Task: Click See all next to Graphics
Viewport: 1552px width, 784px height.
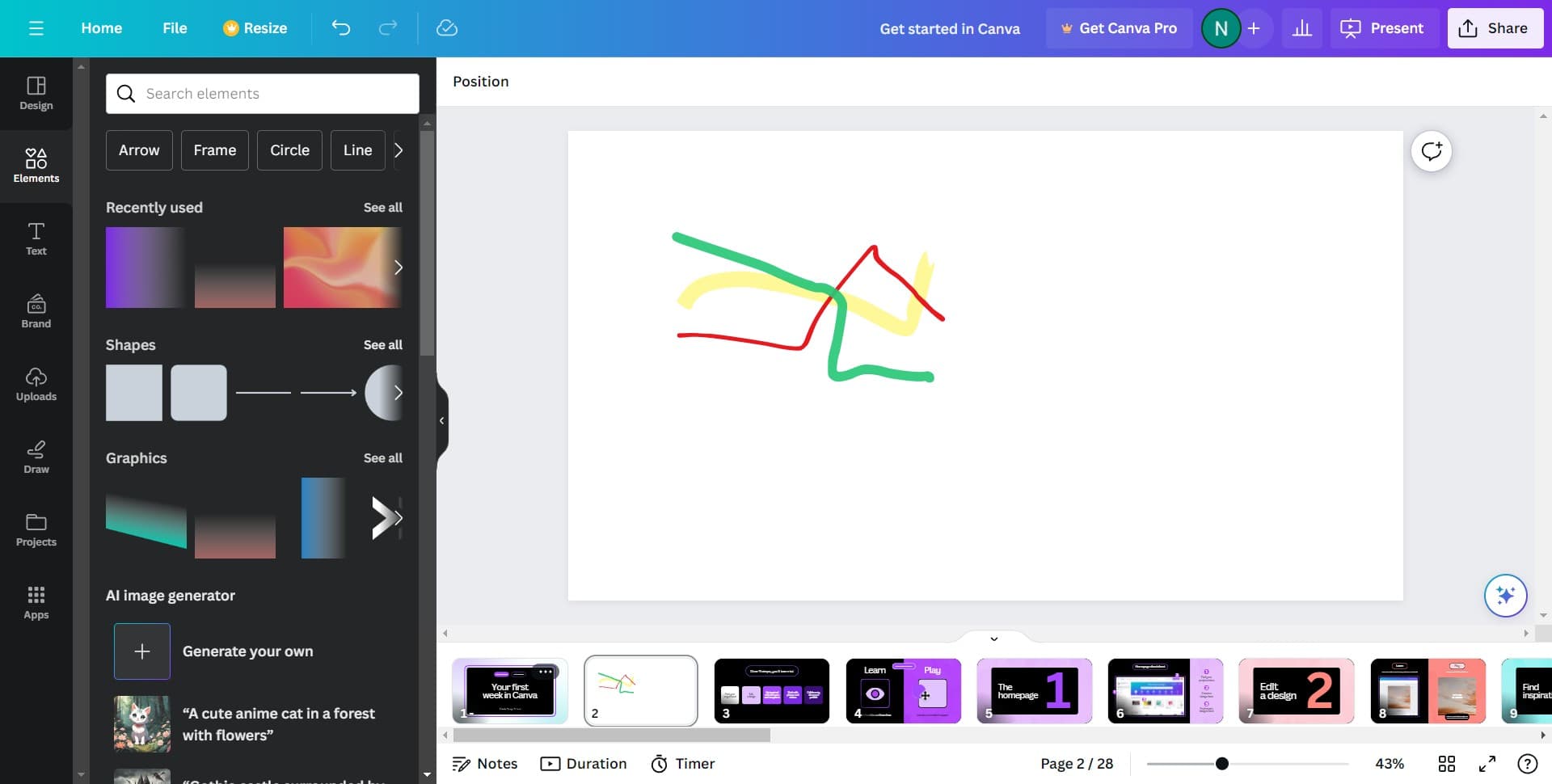Action: (382, 458)
